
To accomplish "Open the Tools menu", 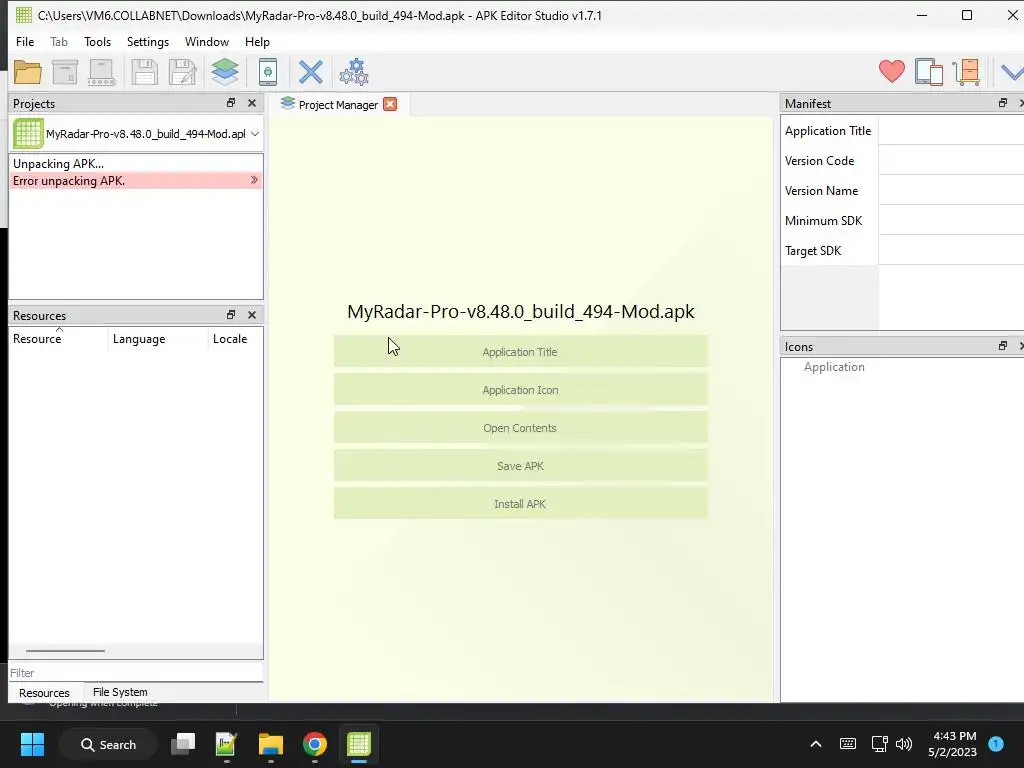I will [97, 42].
